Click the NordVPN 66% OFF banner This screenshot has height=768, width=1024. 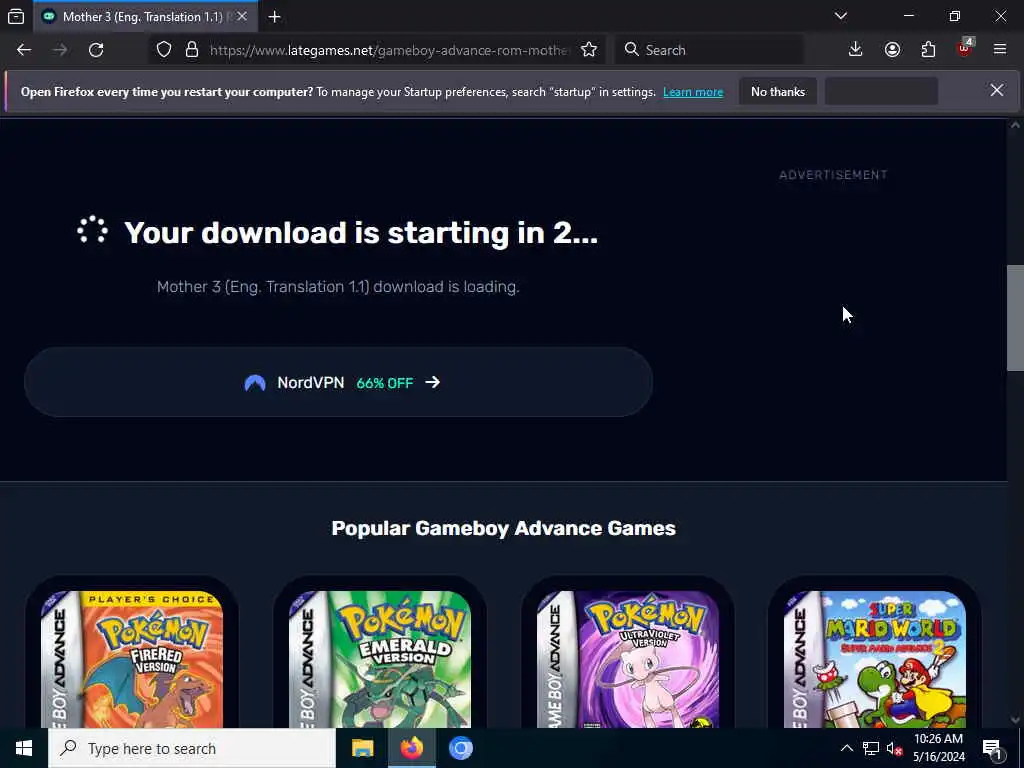(x=338, y=382)
